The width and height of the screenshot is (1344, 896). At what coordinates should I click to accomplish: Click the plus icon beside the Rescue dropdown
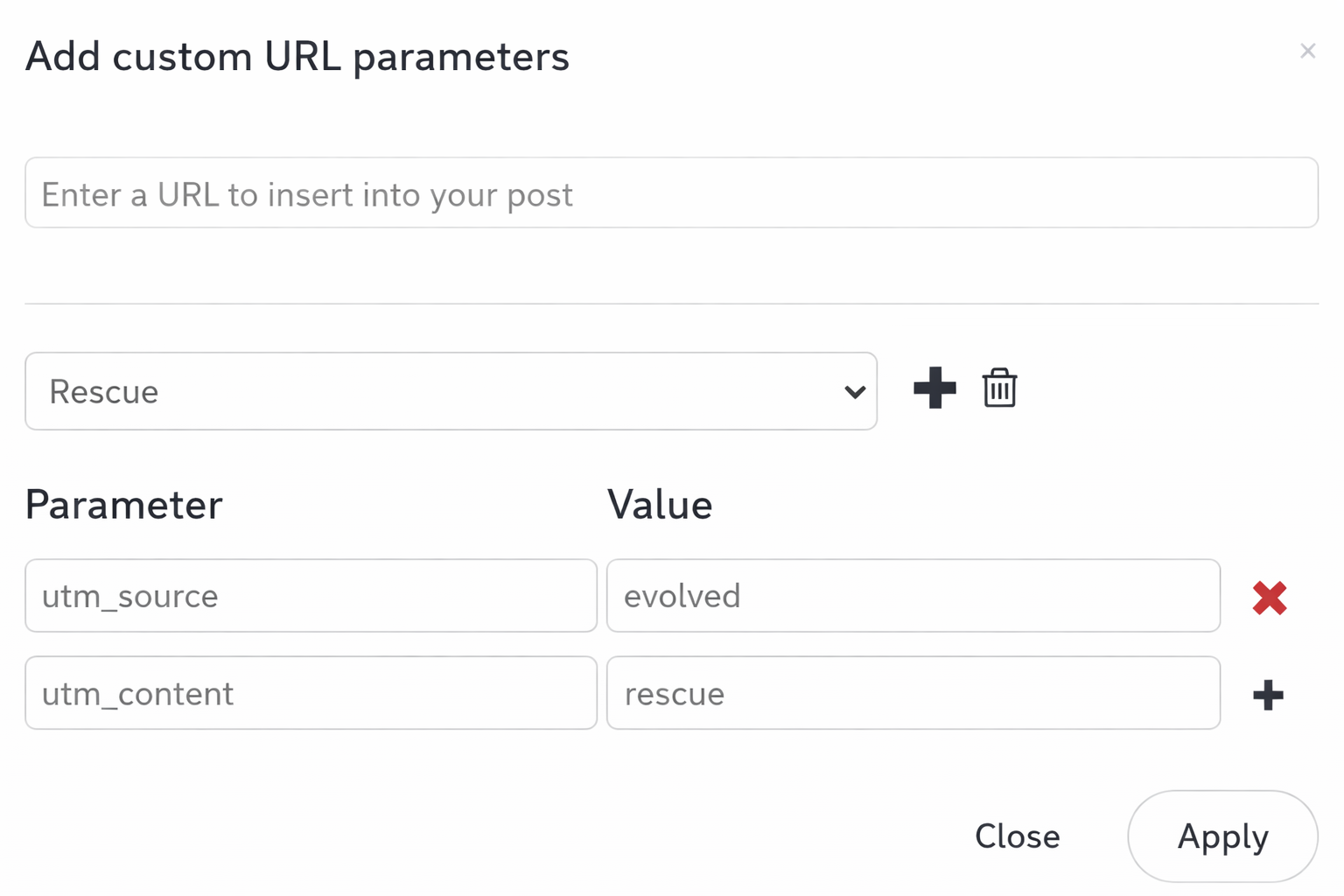[934, 388]
